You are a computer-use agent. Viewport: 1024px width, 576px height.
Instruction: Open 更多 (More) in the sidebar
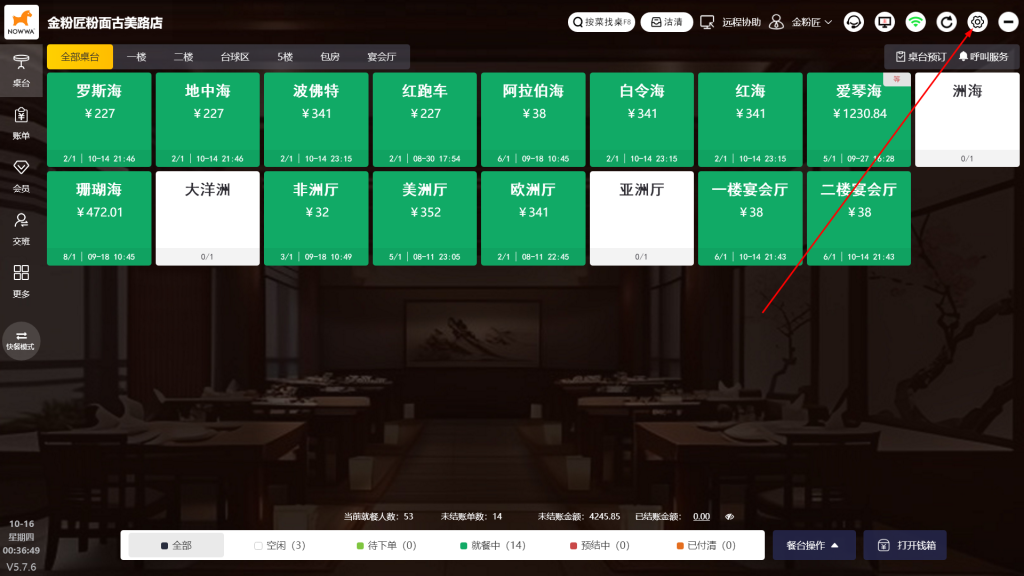(21, 281)
